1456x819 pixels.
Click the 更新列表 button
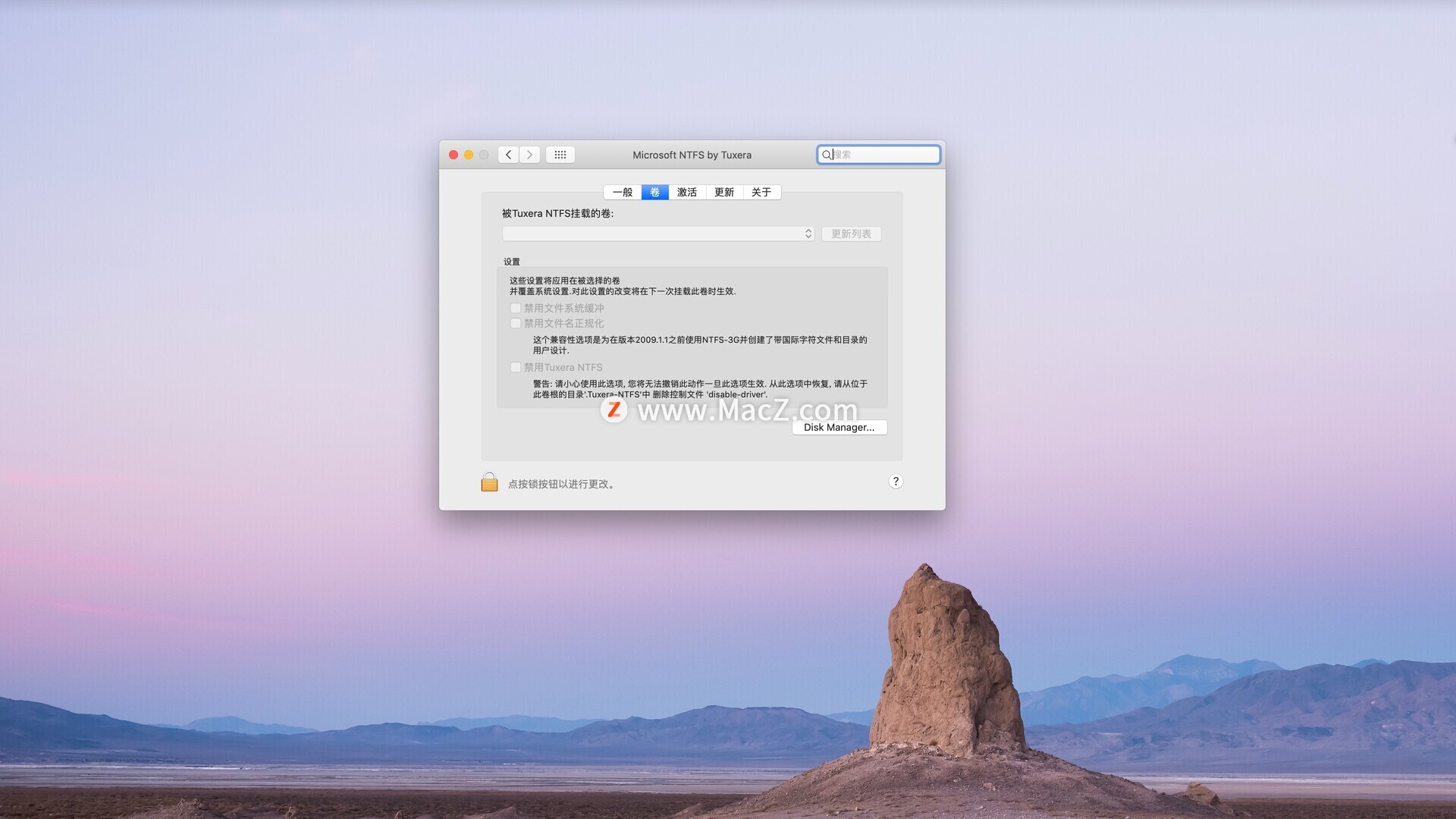851,234
